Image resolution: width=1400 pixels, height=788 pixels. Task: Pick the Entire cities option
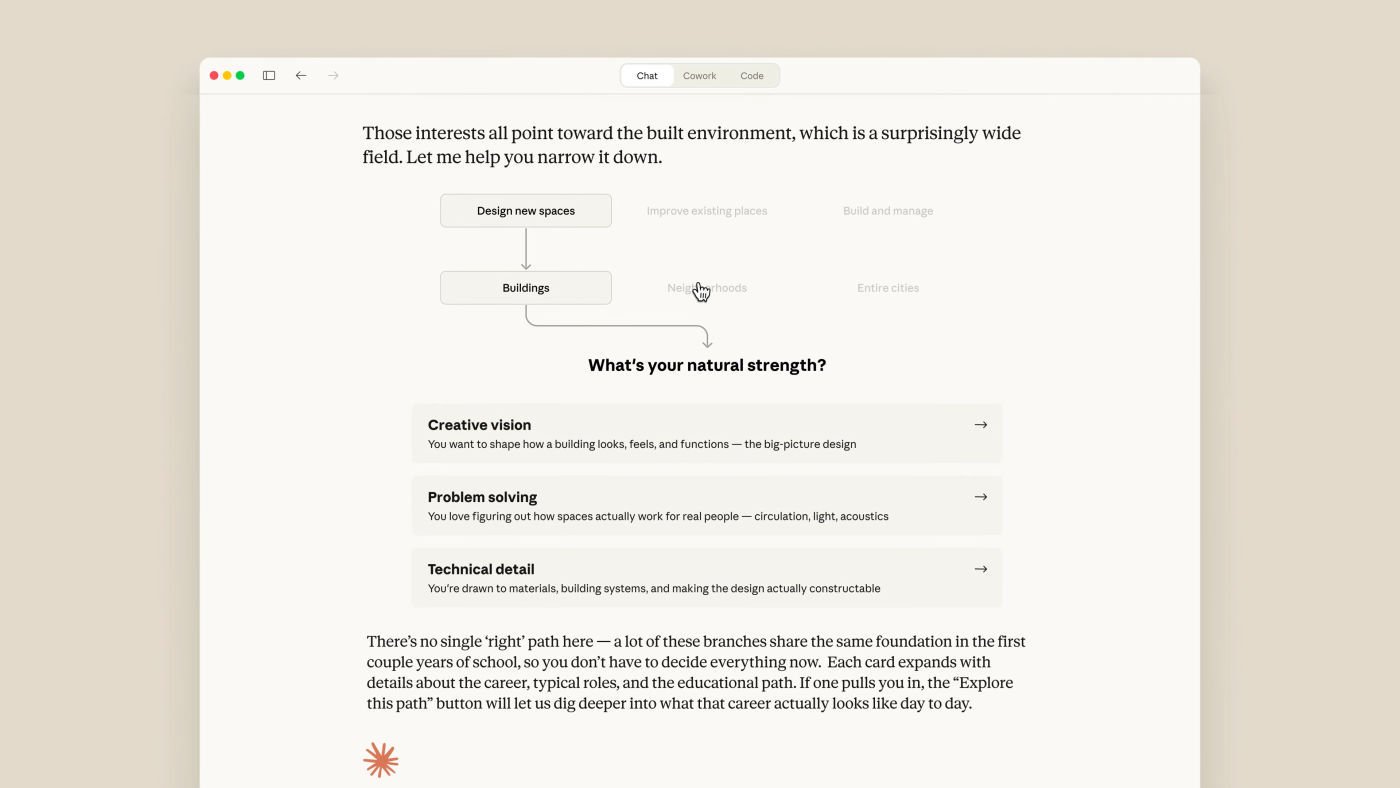[888, 288]
